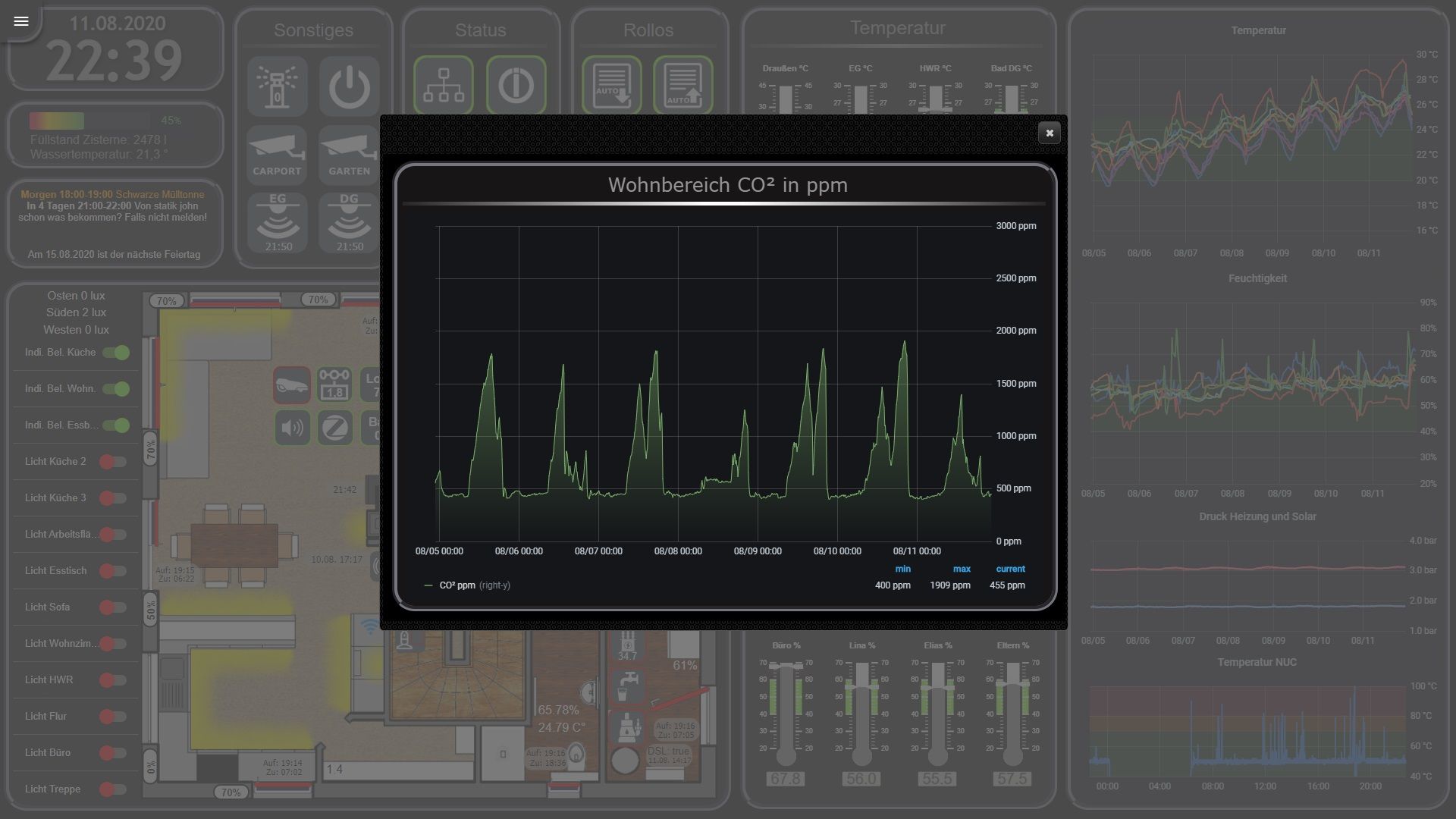Open the network status icon
Viewport: 1456px width, 819px height.
[444, 85]
